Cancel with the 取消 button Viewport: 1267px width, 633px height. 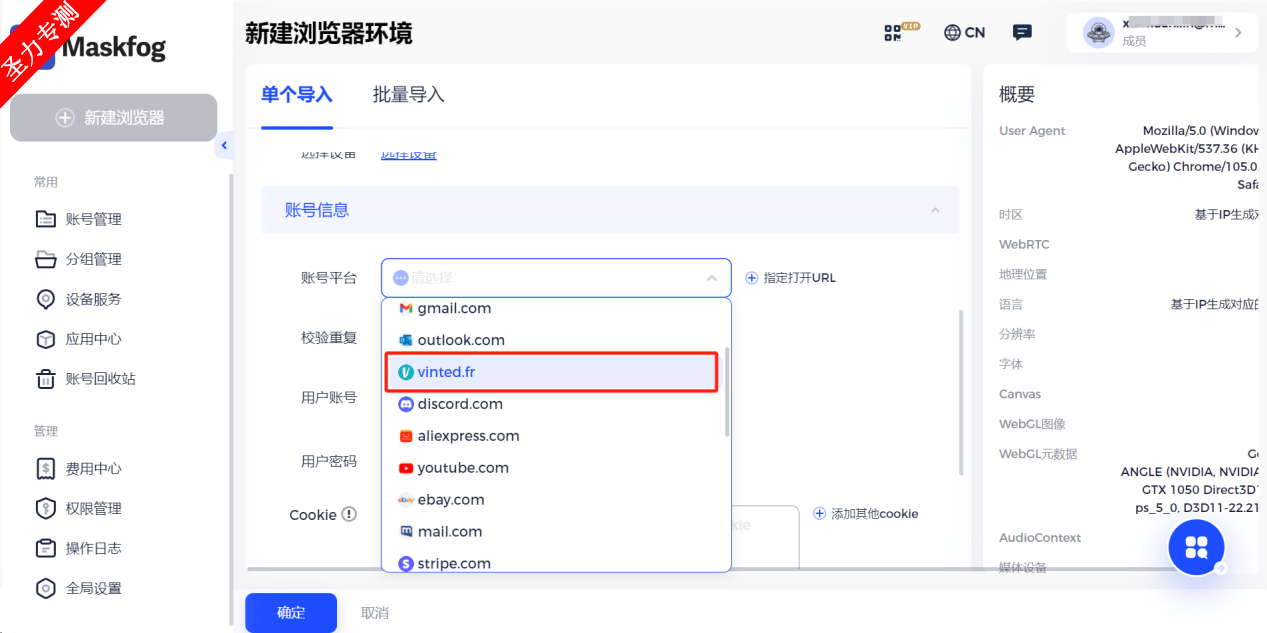pos(375,613)
